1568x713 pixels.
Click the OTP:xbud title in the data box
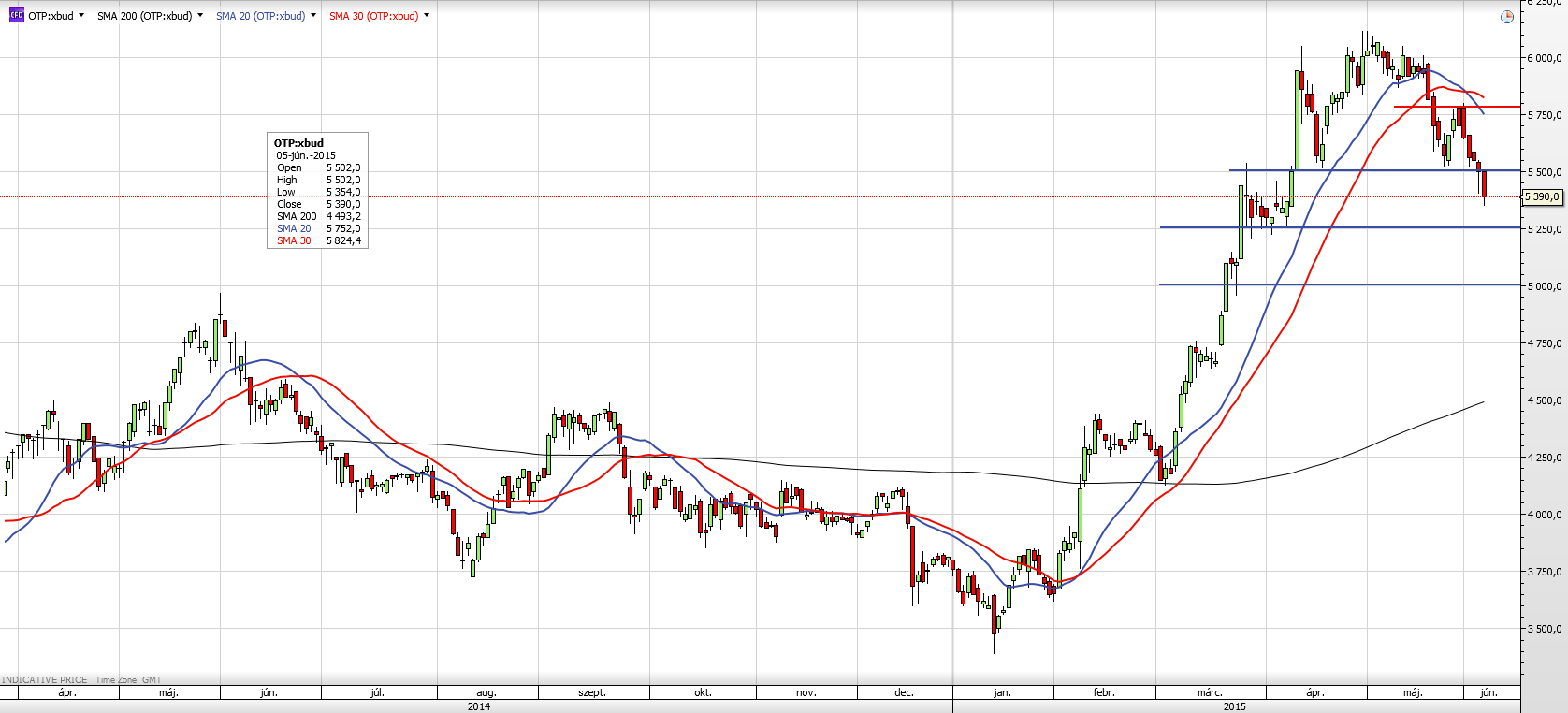(298, 143)
